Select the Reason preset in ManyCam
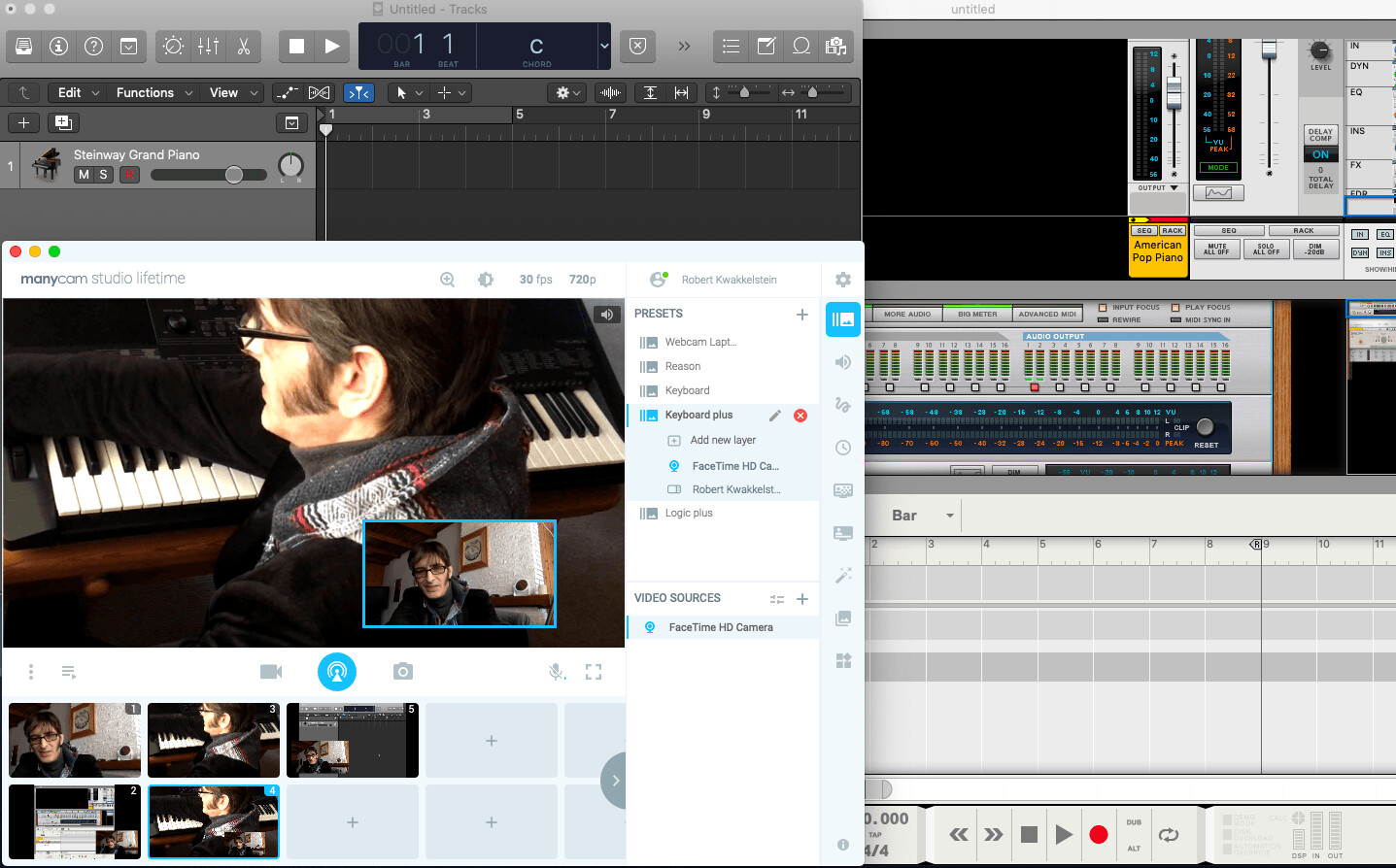The image size is (1396, 868). (682, 366)
